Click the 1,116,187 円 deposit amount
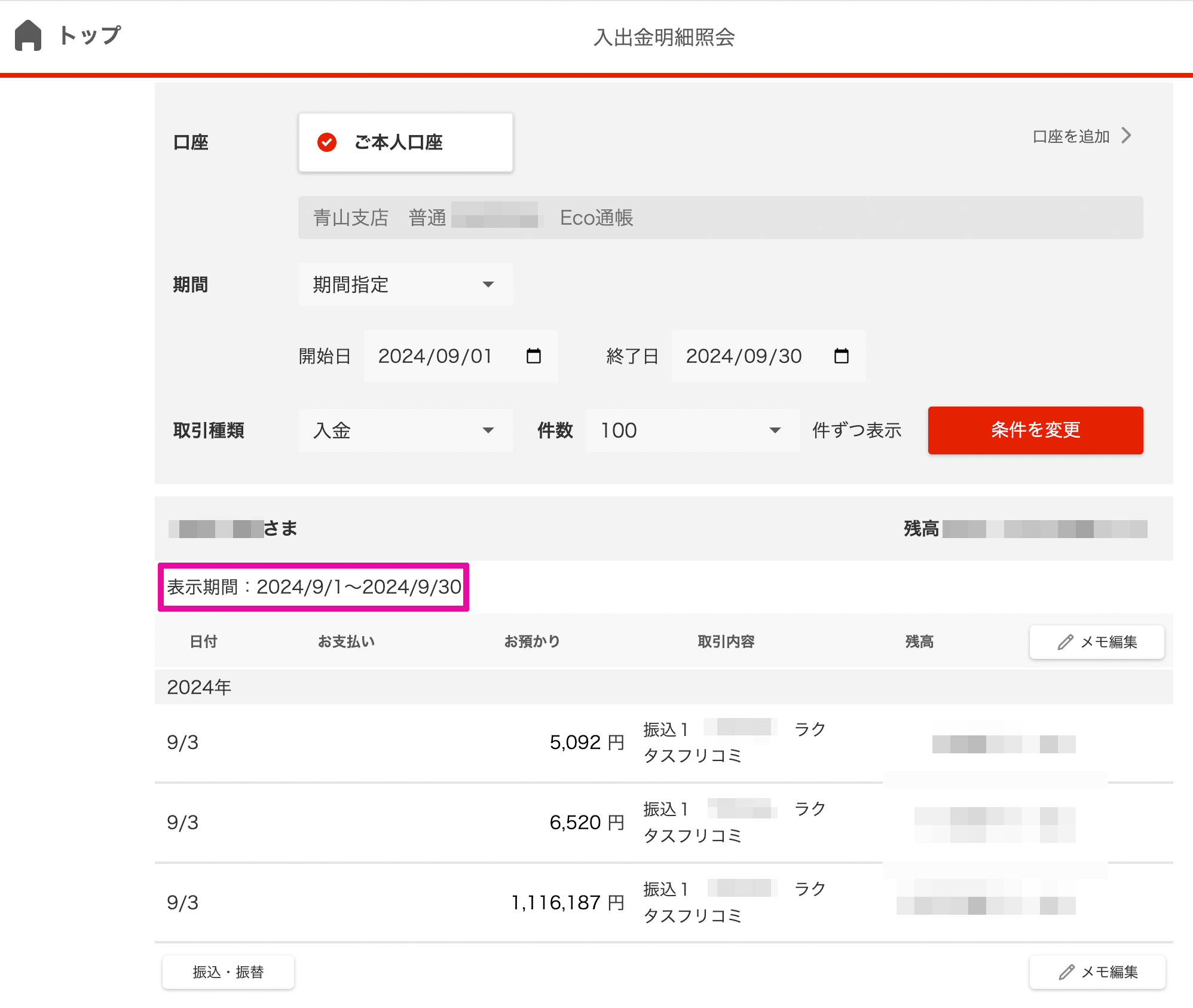The image size is (1193, 1008). click(x=568, y=903)
